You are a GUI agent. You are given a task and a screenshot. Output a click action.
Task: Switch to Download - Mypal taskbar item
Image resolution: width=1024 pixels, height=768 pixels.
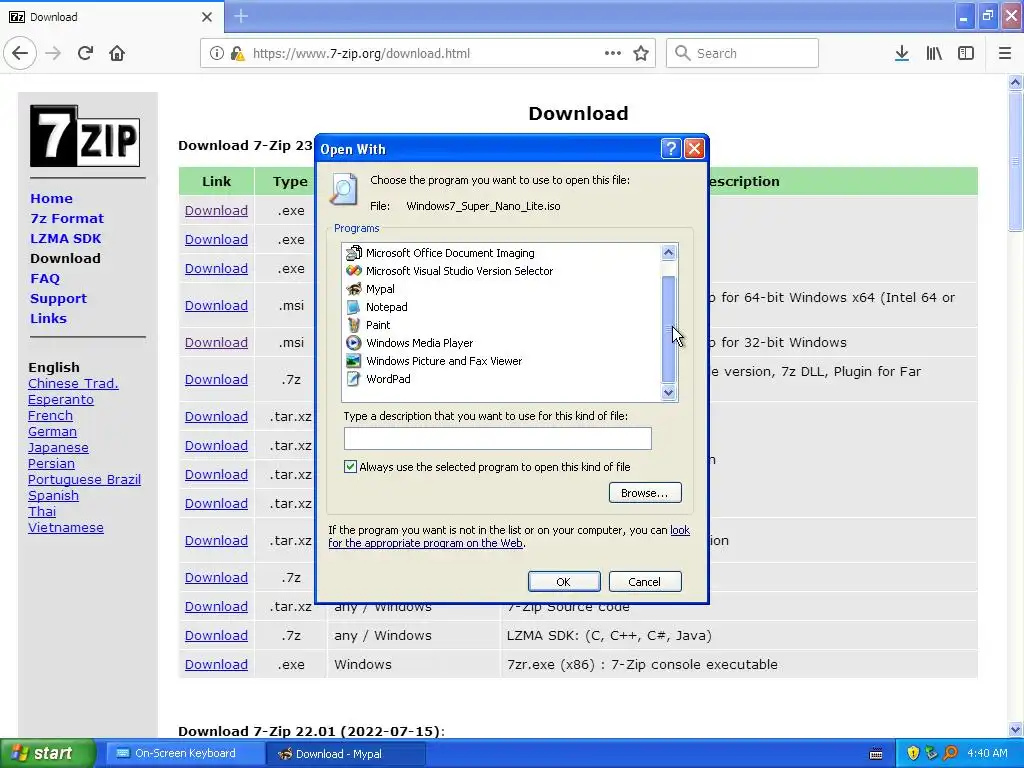click(x=346, y=754)
